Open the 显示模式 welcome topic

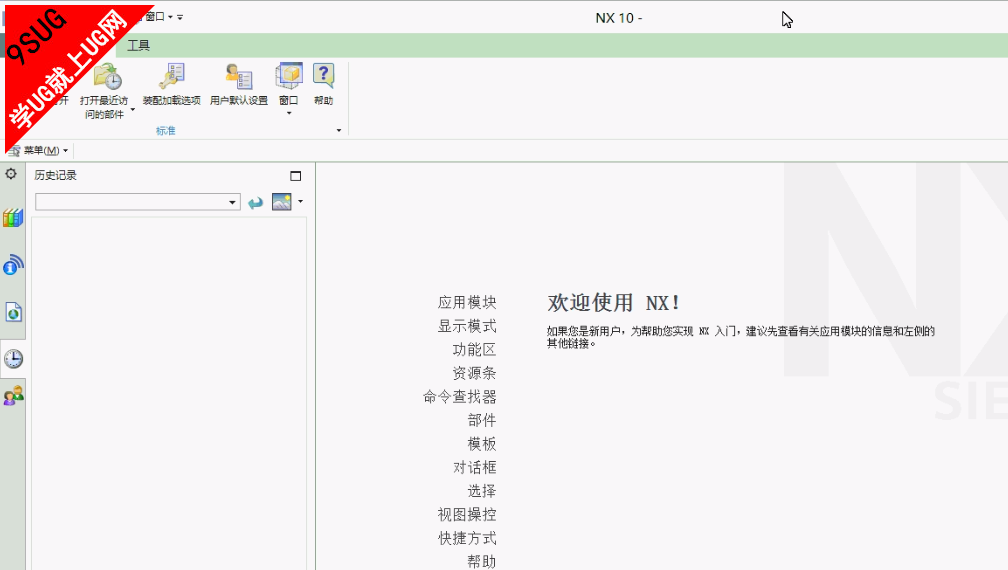(x=467, y=326)
